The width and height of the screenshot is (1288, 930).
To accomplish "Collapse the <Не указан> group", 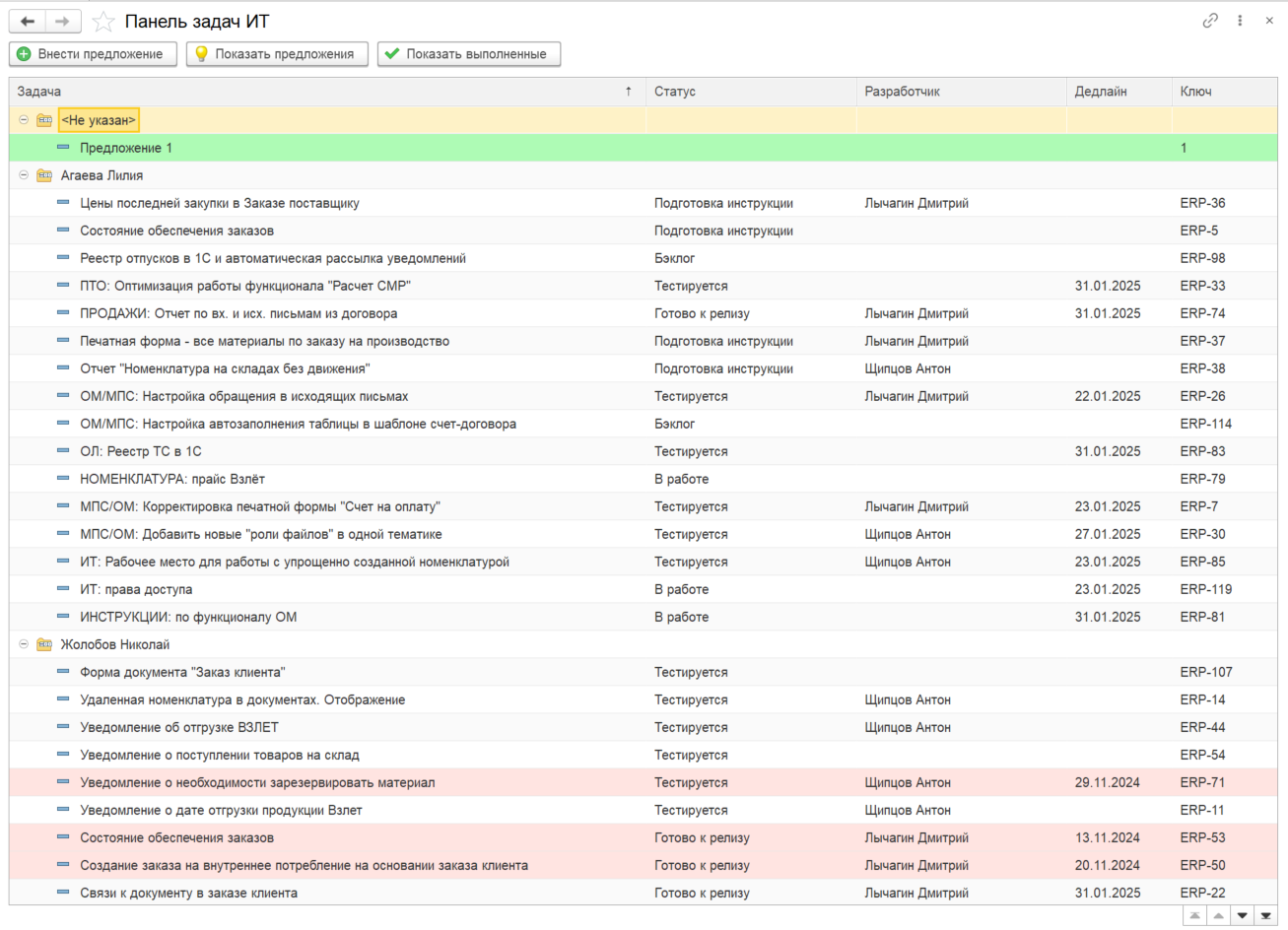I will click(x=24, y=120).
